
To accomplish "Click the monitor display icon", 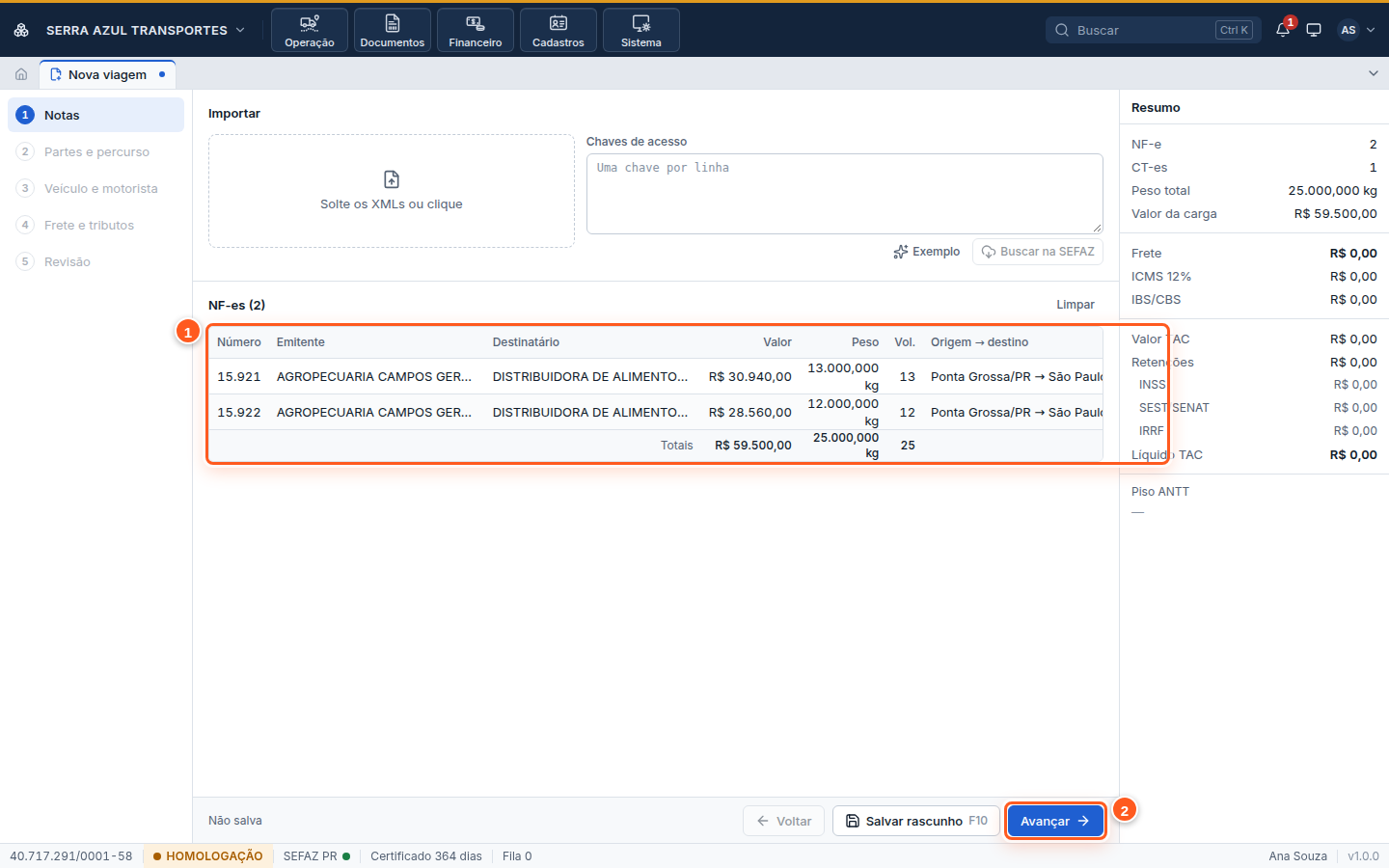I will [1314, 30].
